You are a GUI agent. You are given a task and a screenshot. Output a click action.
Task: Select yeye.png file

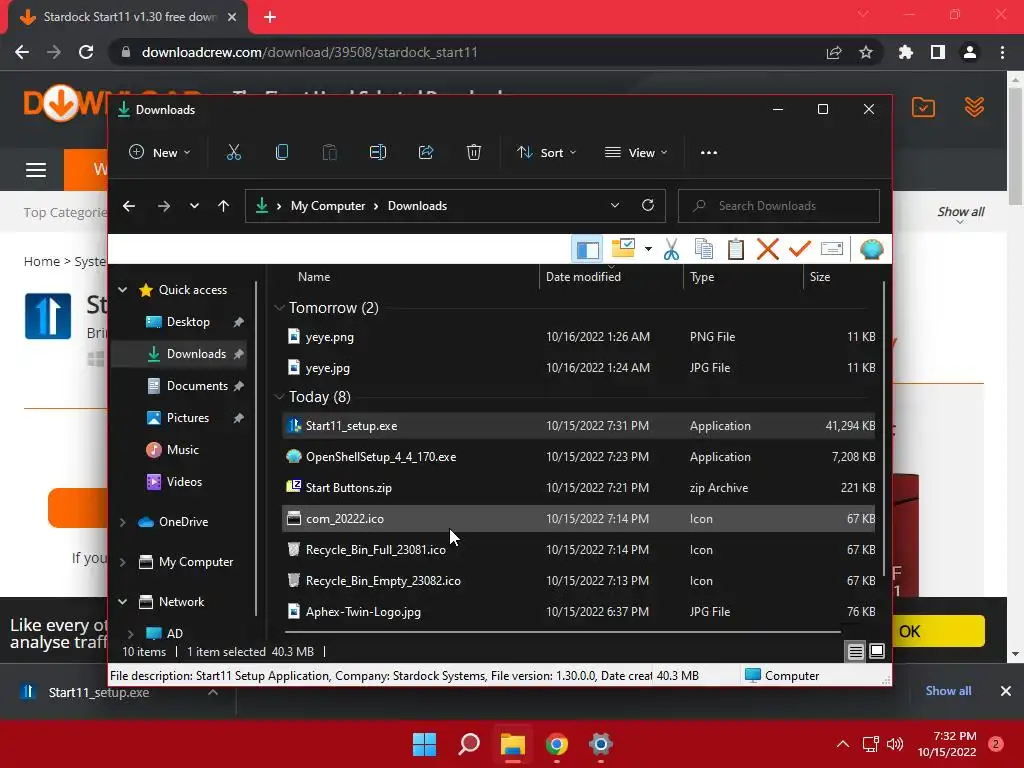tap(579, 337)
